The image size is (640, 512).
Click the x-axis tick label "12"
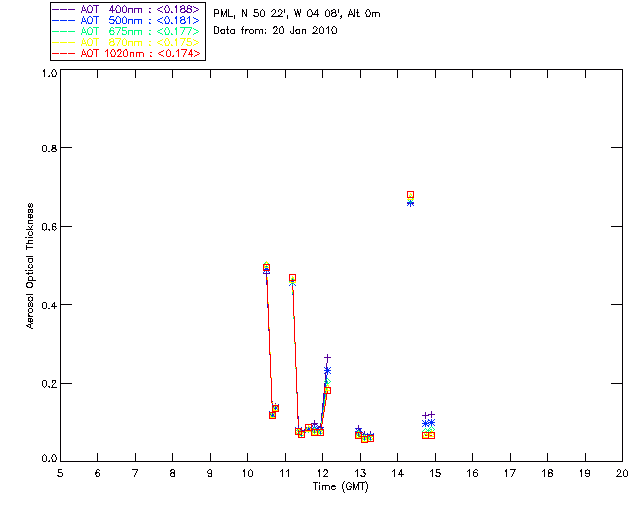tap(322, 473)
